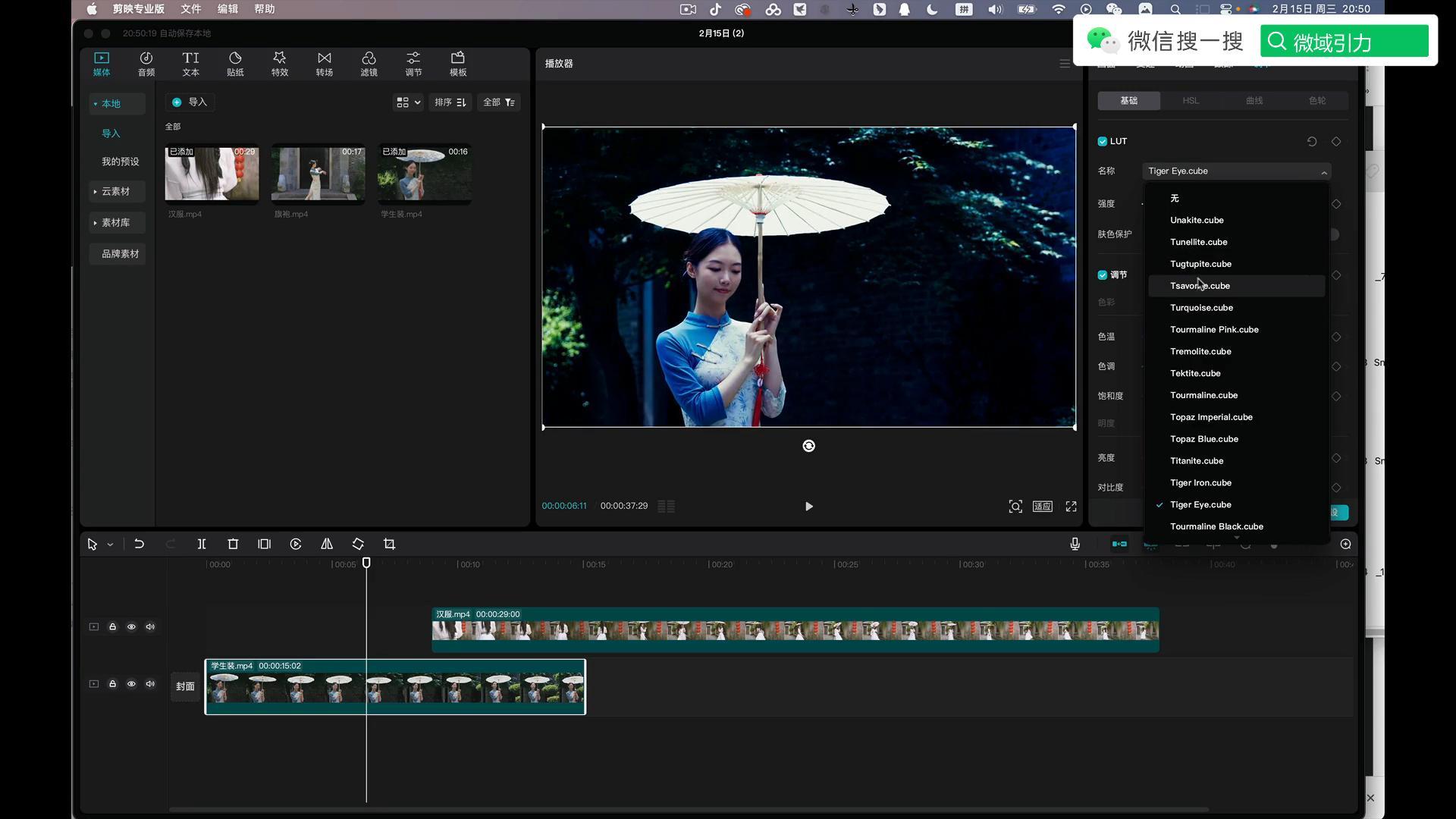
Task: Open the 排序 sort dropdown
Action: pyautogui.click(x=450, y=102)
